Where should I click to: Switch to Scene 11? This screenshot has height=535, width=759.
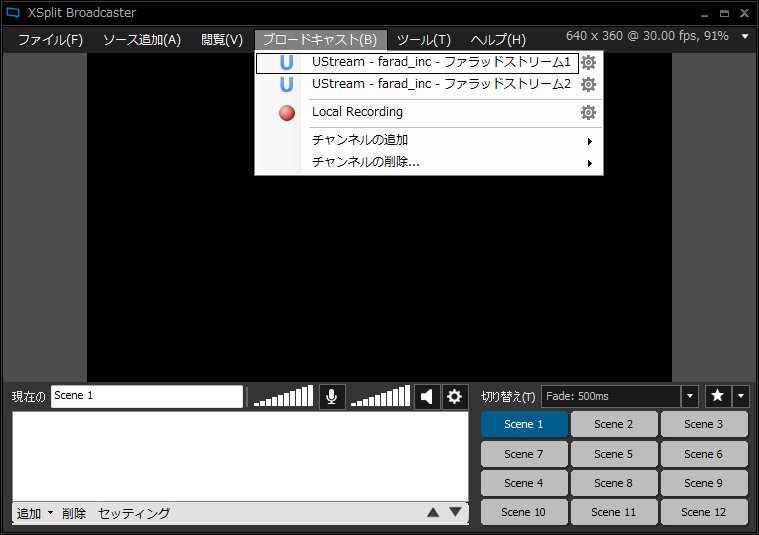click(x=614, y=512)
